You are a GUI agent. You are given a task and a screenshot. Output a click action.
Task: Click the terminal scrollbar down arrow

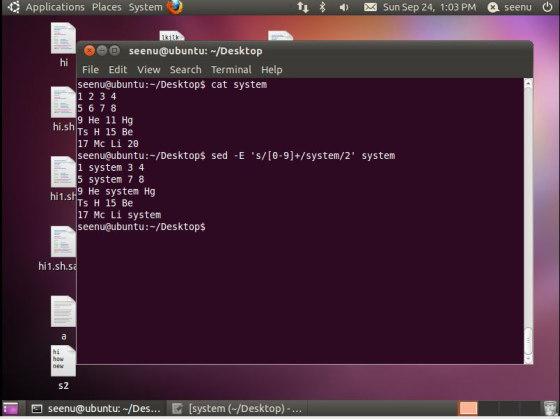click(x=528, y=359)
